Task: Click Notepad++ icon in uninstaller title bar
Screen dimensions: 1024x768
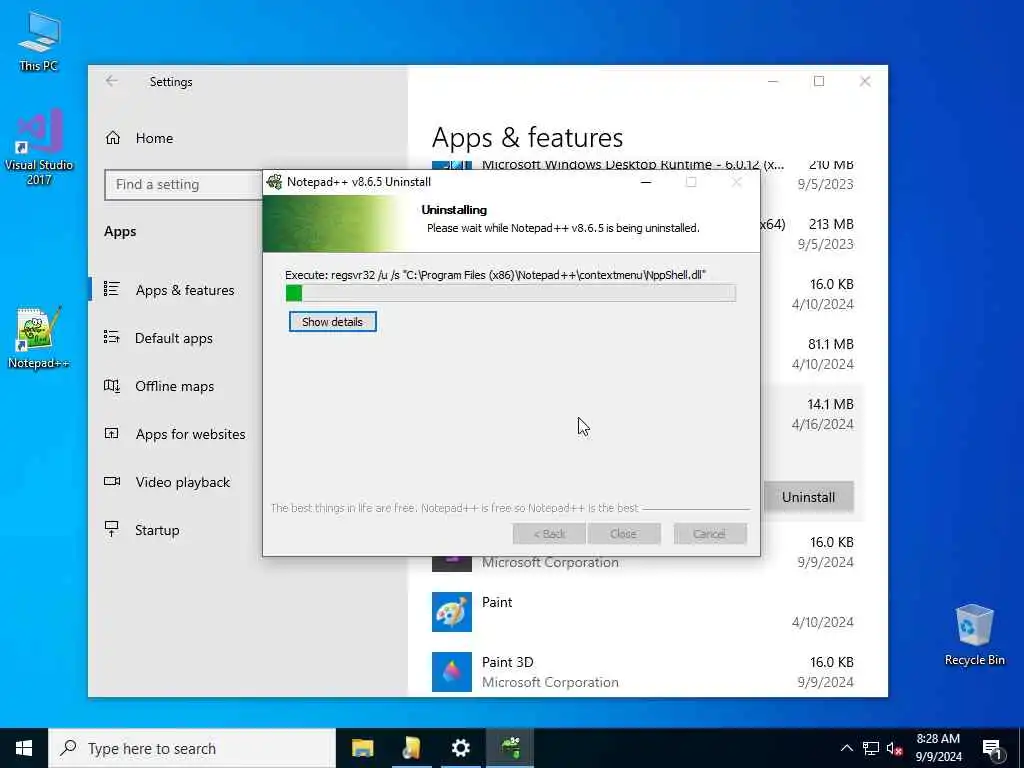Action: (x=274, y=182)
